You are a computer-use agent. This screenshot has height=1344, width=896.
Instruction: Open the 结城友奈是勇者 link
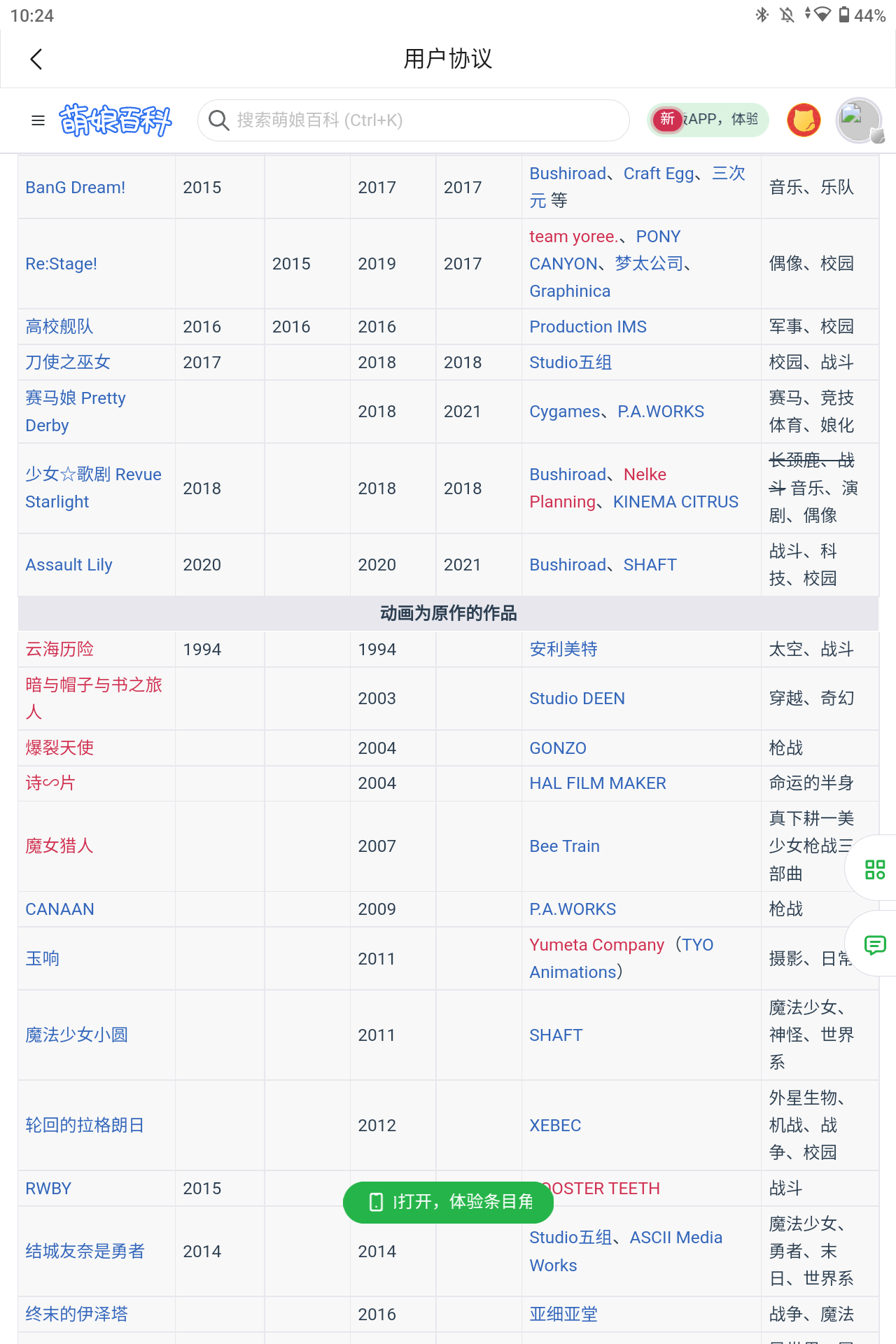[x=85, y=1252]
